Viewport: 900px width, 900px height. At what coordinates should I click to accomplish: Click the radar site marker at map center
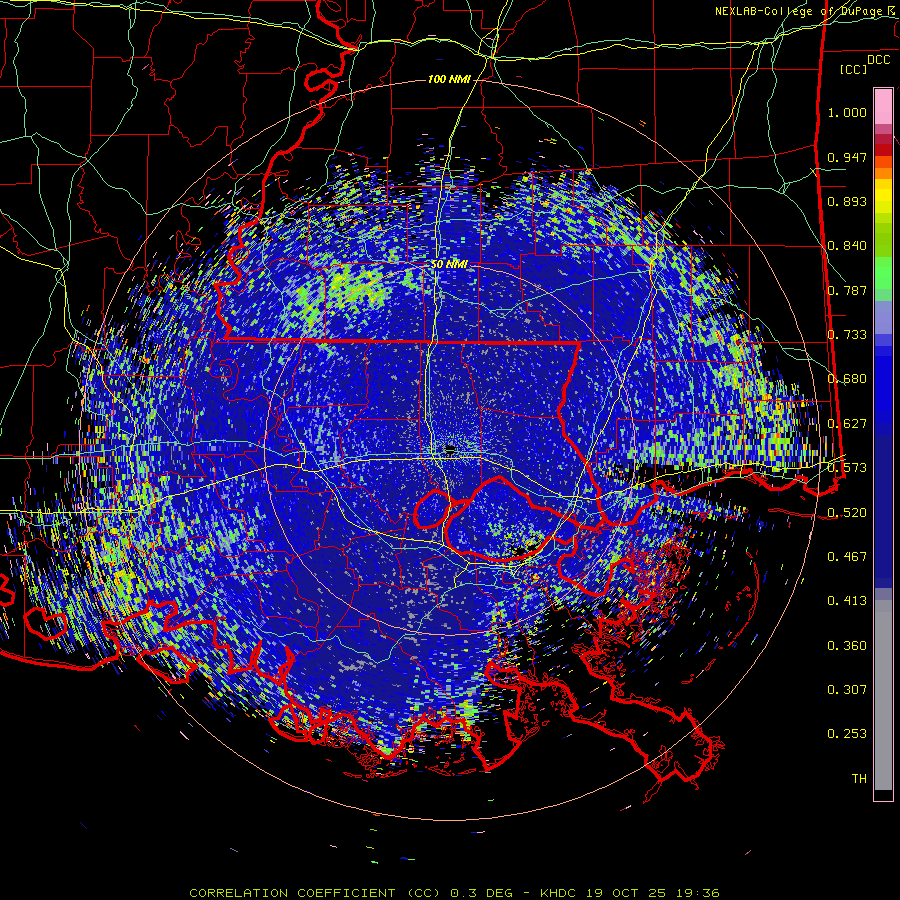pyautogui.click(x=450, y=448)
